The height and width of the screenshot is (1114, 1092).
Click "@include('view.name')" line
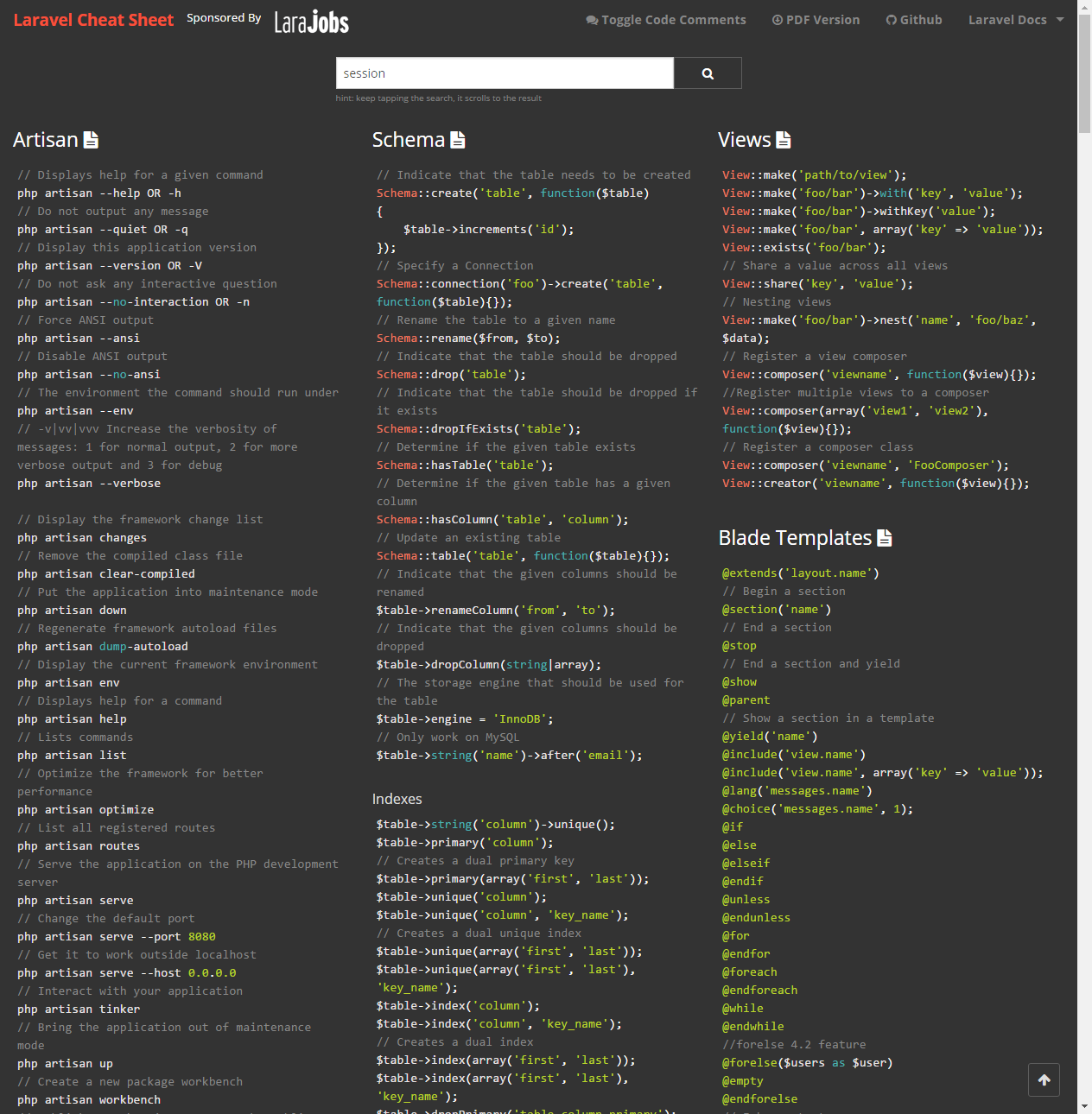(x=794, y=755)
